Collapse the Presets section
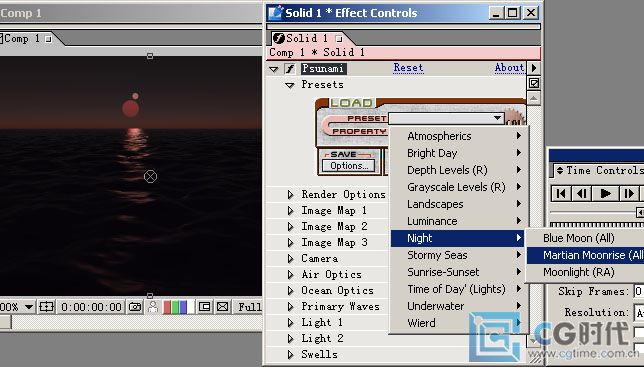Image resolution: width=644 pixels, height=367 pixels. coord(290,85)
